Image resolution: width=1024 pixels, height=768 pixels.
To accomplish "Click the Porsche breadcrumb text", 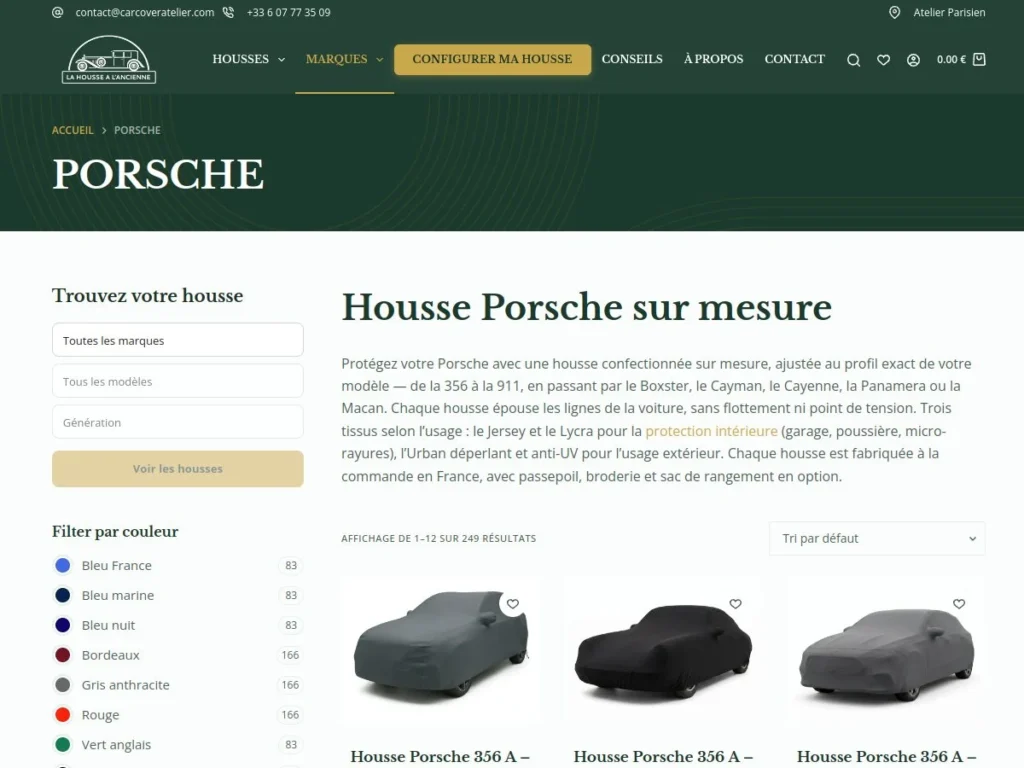I will click(137, 130).
